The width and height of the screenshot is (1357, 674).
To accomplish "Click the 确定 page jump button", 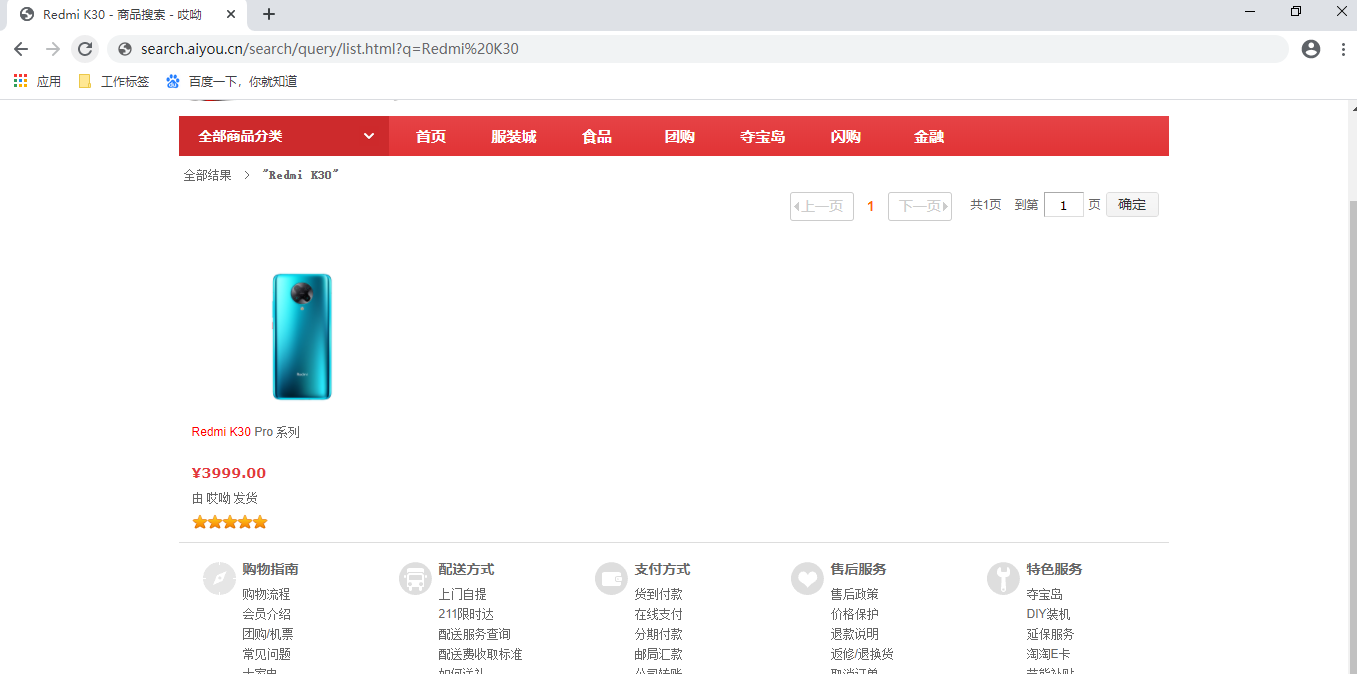I will click(1132, 205).
